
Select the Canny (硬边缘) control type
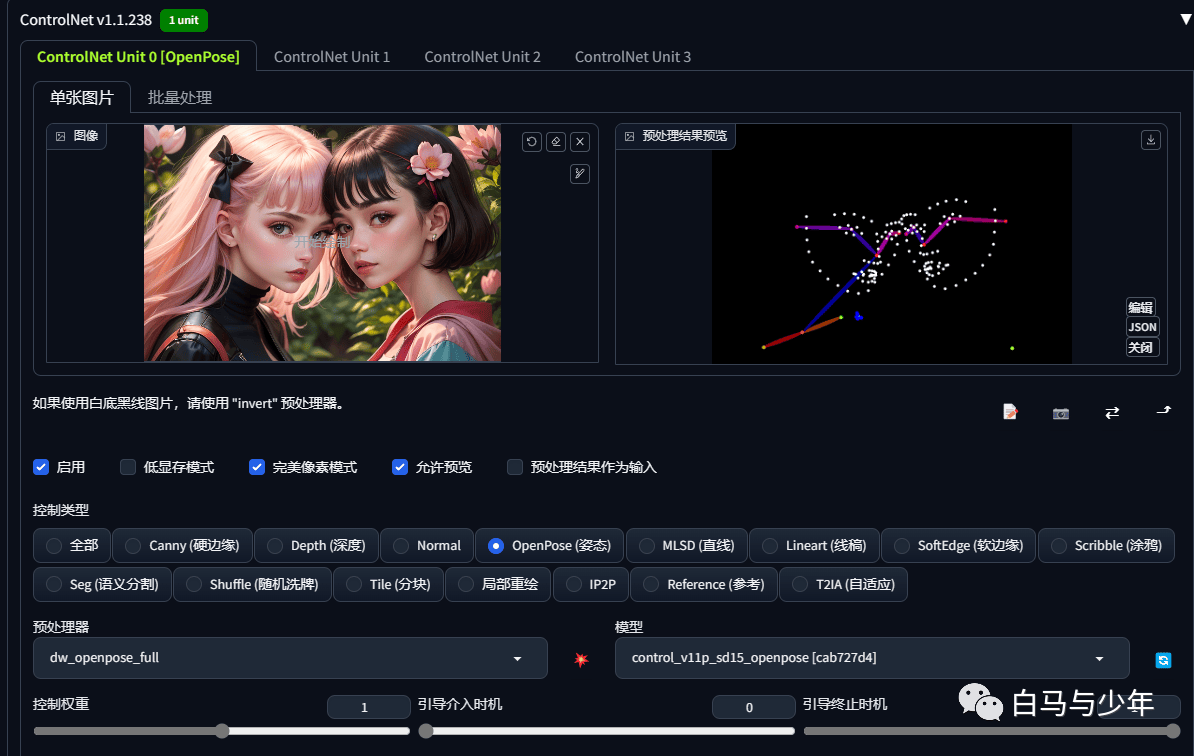(183, 545)
